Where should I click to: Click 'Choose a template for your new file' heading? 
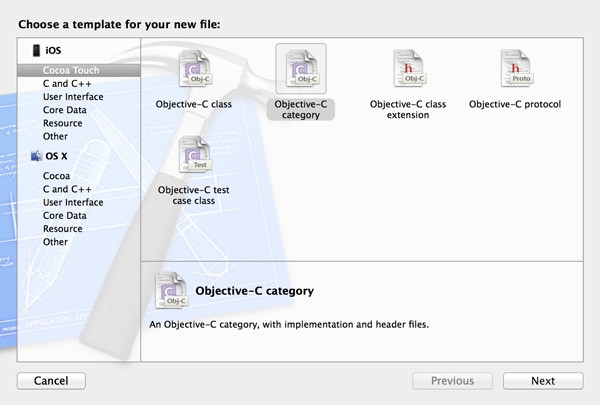click(119, 24)
